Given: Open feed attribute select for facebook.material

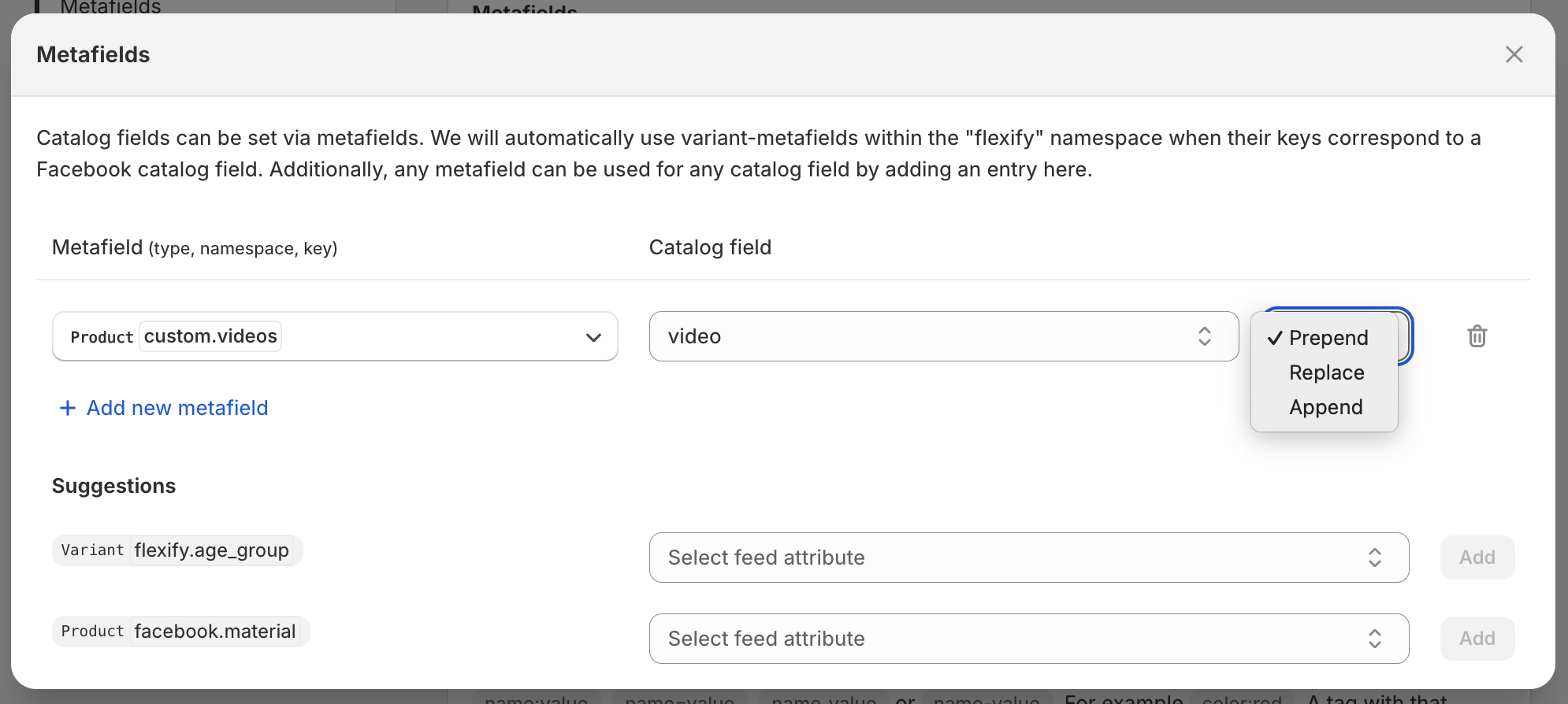Looking at the screenshot, I should click(1028, 639).
